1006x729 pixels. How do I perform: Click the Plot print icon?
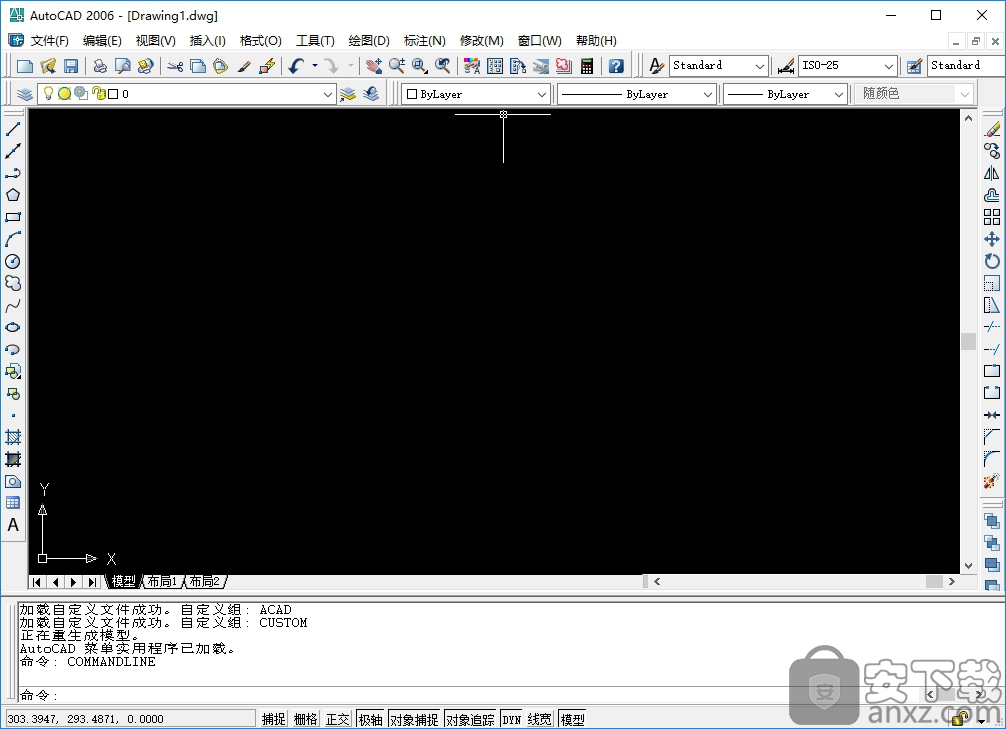[100, 65]
